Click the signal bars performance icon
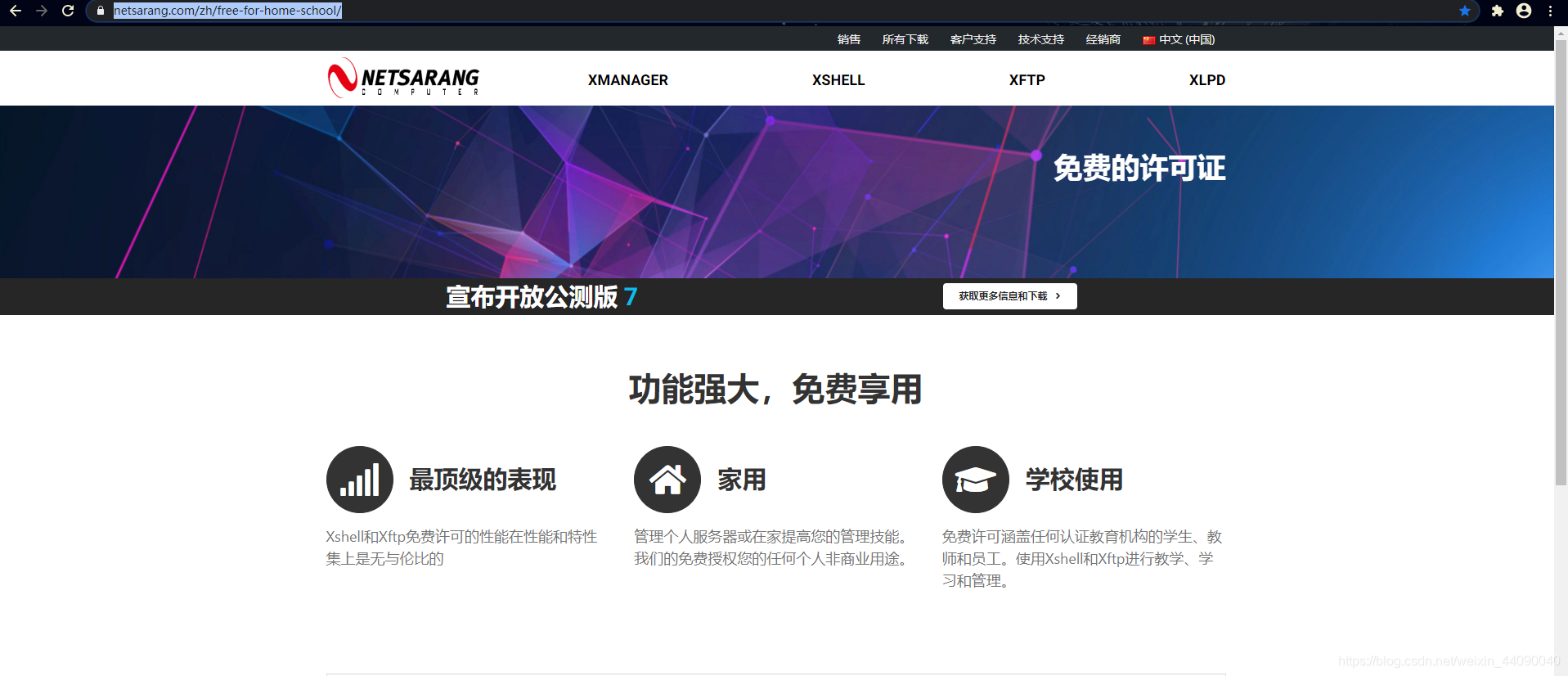 coord(360,480)
